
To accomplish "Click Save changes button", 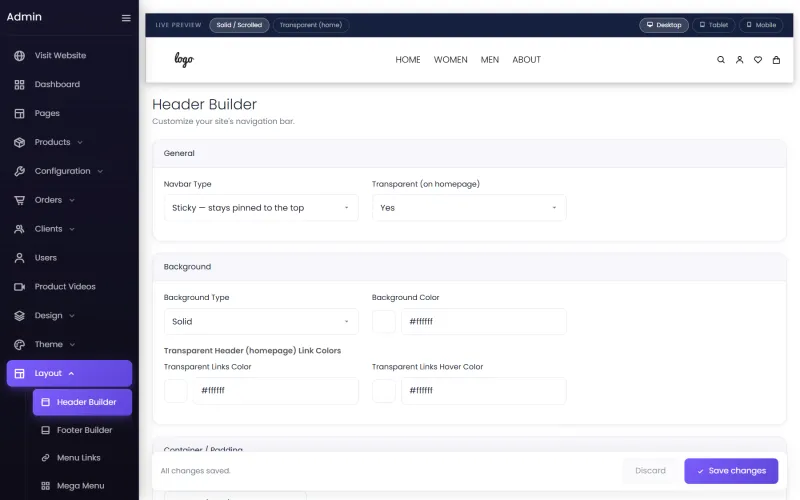I will point(731,471).
